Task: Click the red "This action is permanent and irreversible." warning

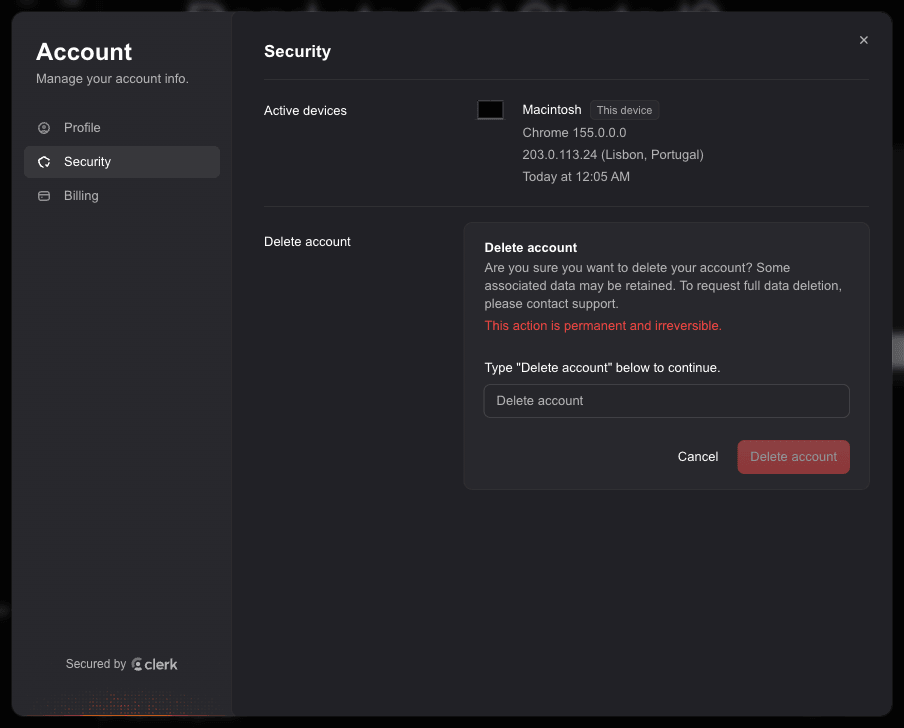Action: pyautogui.click(x=602, y=326)
